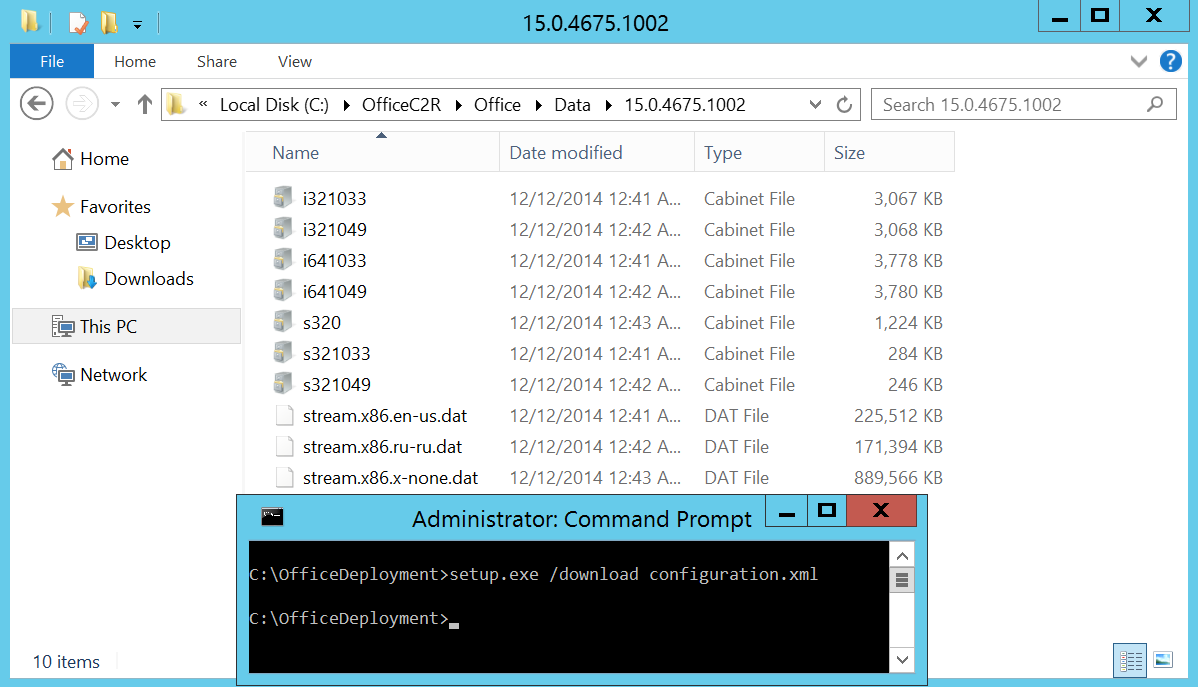This screenshot has width=1198, height=687.
Task: Open the File menu
Action: tap(51, 61)
